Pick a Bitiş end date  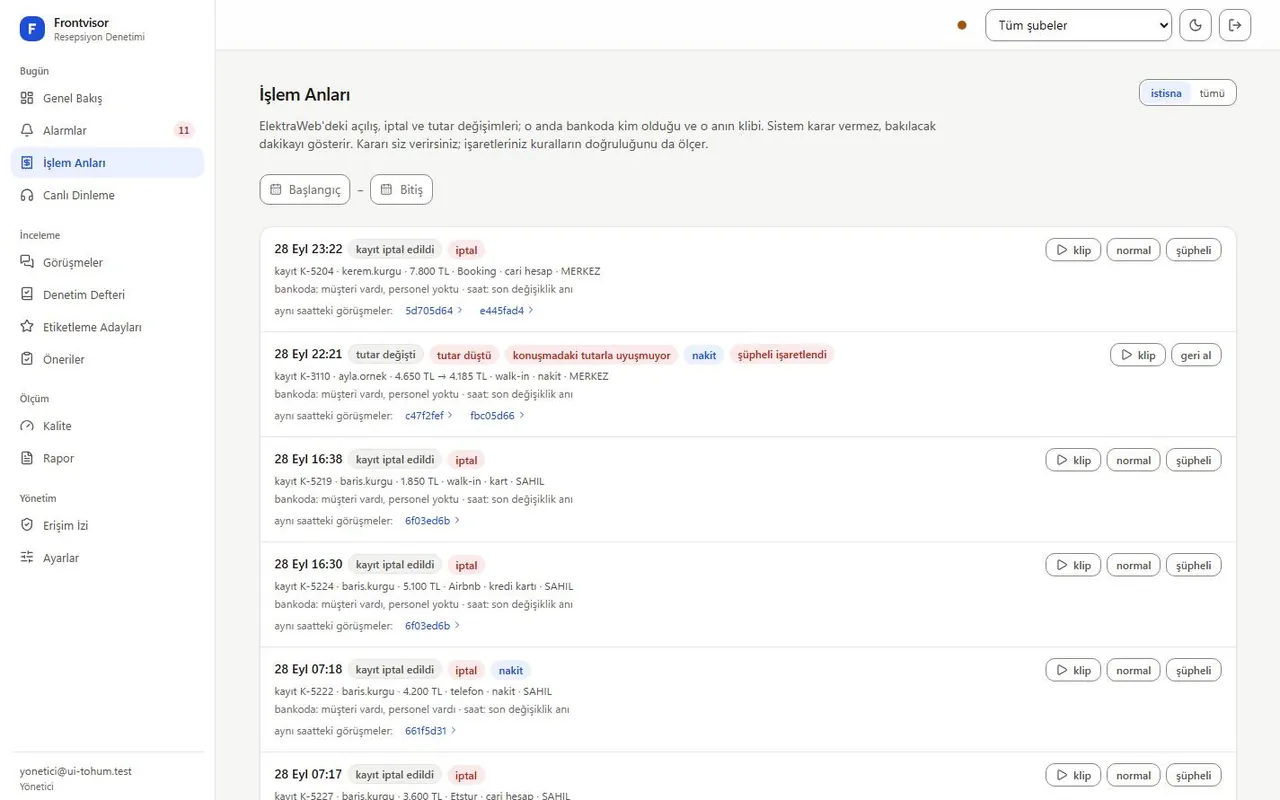pos(401,189)
